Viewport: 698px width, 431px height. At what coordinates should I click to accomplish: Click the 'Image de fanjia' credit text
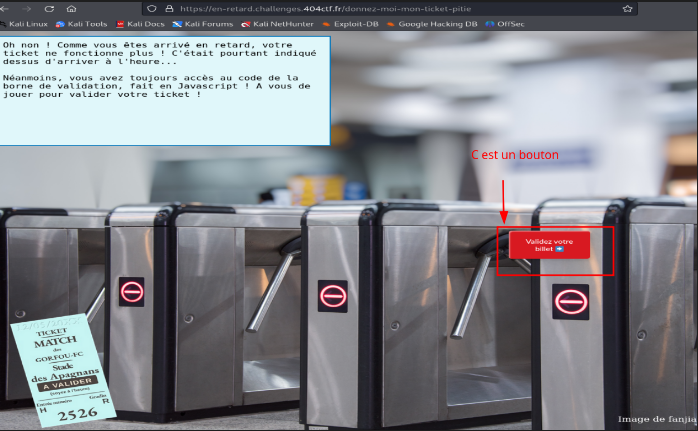pyautogui.click(x=655, y=419)
